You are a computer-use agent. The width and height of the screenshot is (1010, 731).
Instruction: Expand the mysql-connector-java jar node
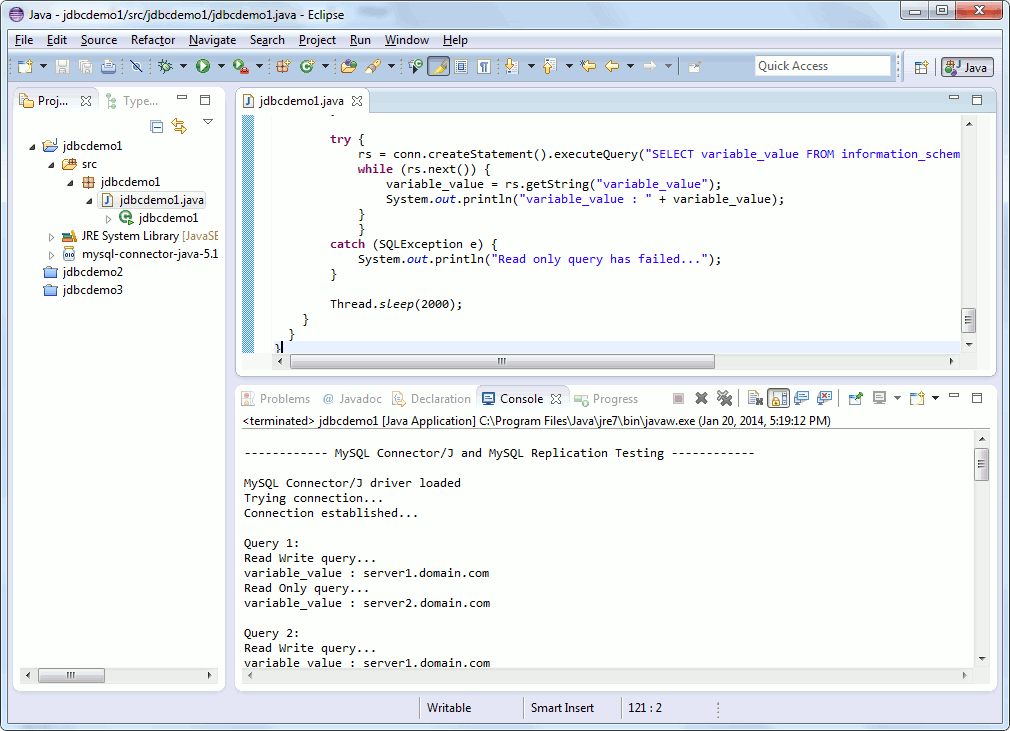[x=52, y=254]
